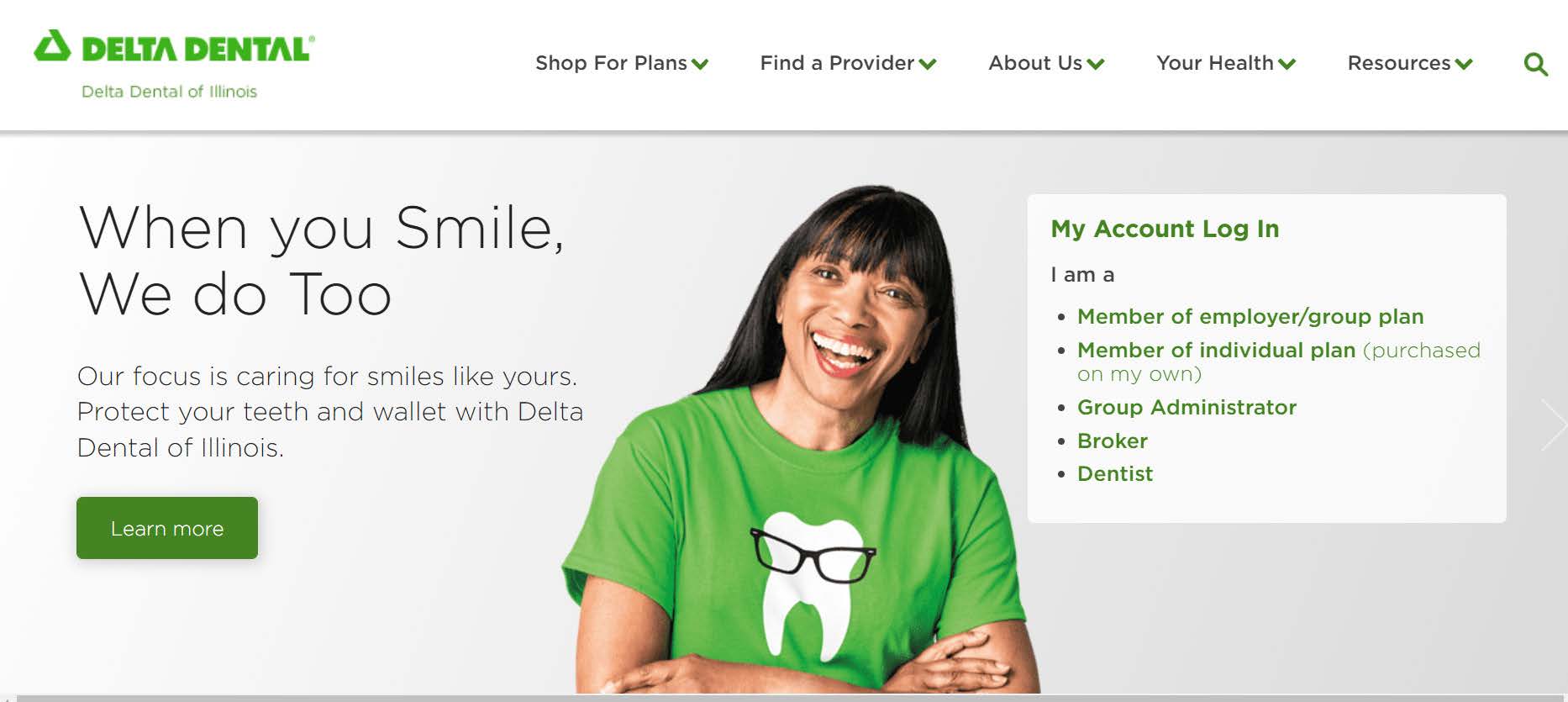
Task: Choose the Group Administrator login link
Action: pos(1187,408)
